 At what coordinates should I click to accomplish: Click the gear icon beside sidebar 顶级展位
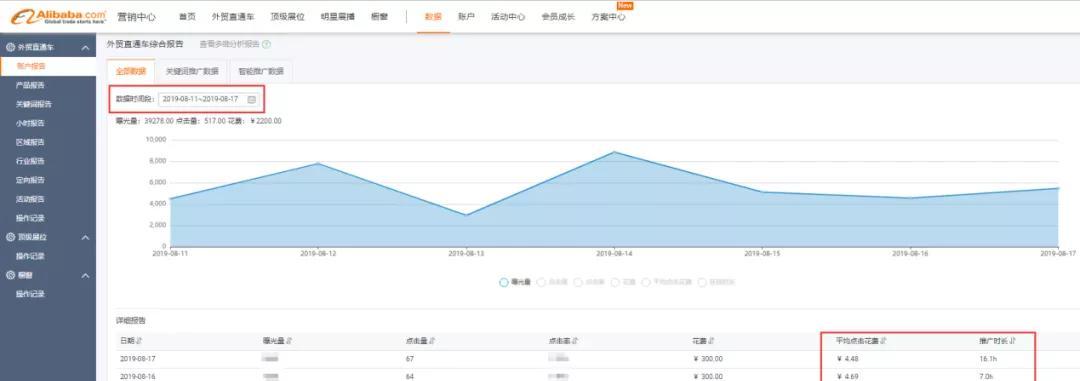click(x=10, y=237)
